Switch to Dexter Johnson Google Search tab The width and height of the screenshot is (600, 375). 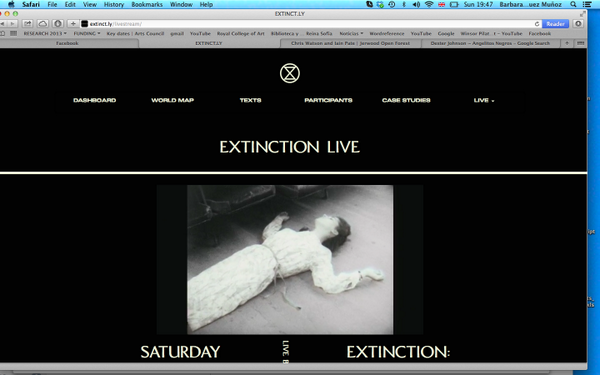490,43
